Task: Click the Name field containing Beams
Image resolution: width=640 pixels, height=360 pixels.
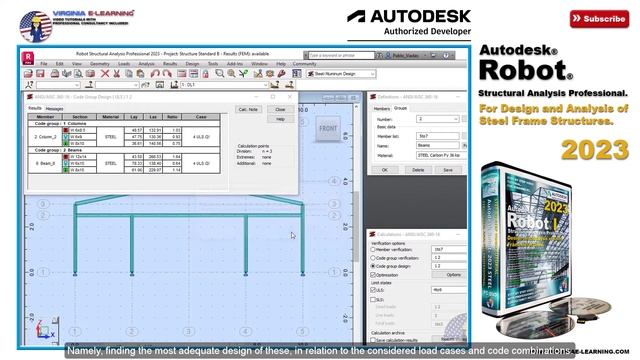Action: [x=438, y=145]
